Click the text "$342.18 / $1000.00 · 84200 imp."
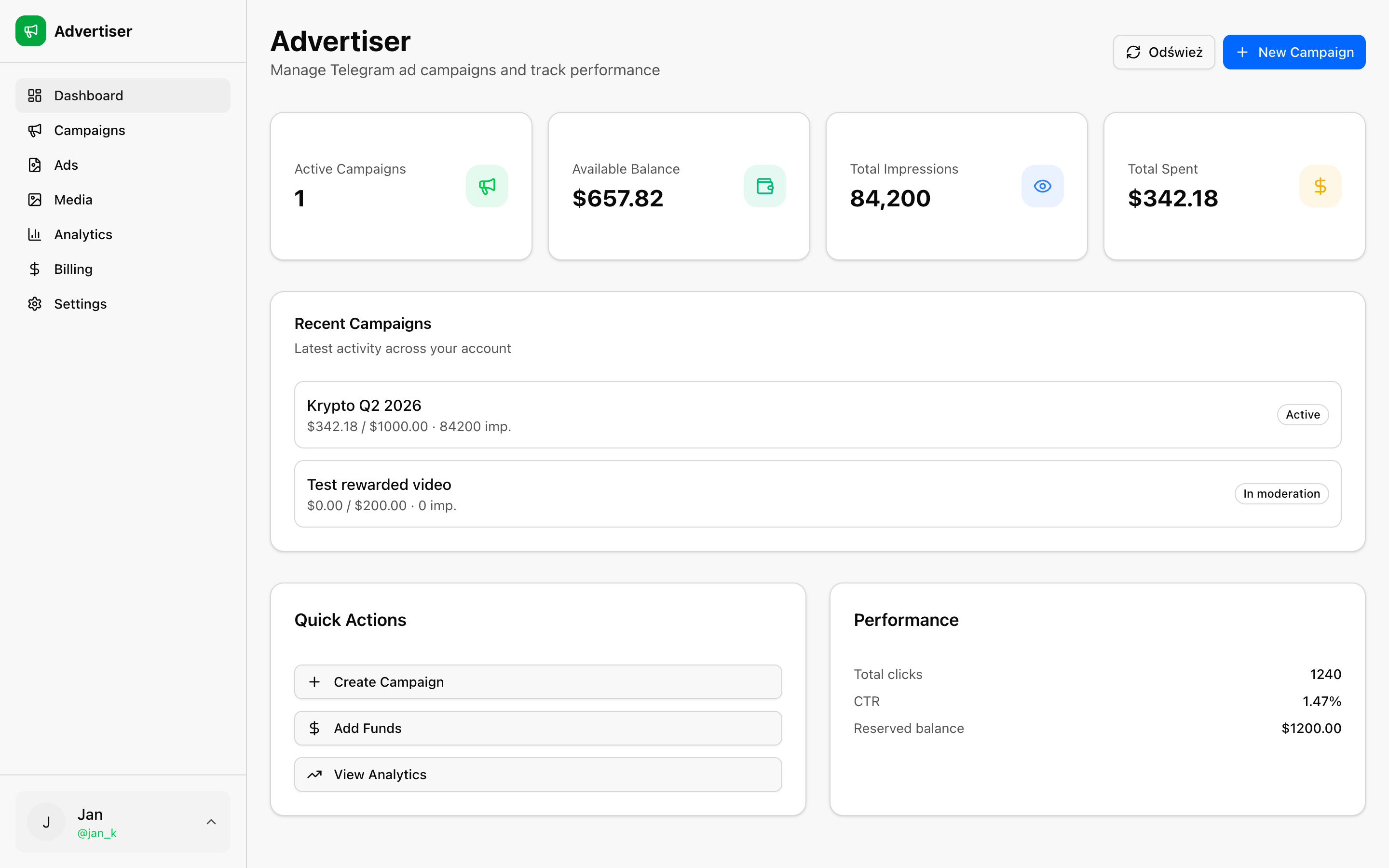This screenshot has height=868, width=1389. click(409, 427)
